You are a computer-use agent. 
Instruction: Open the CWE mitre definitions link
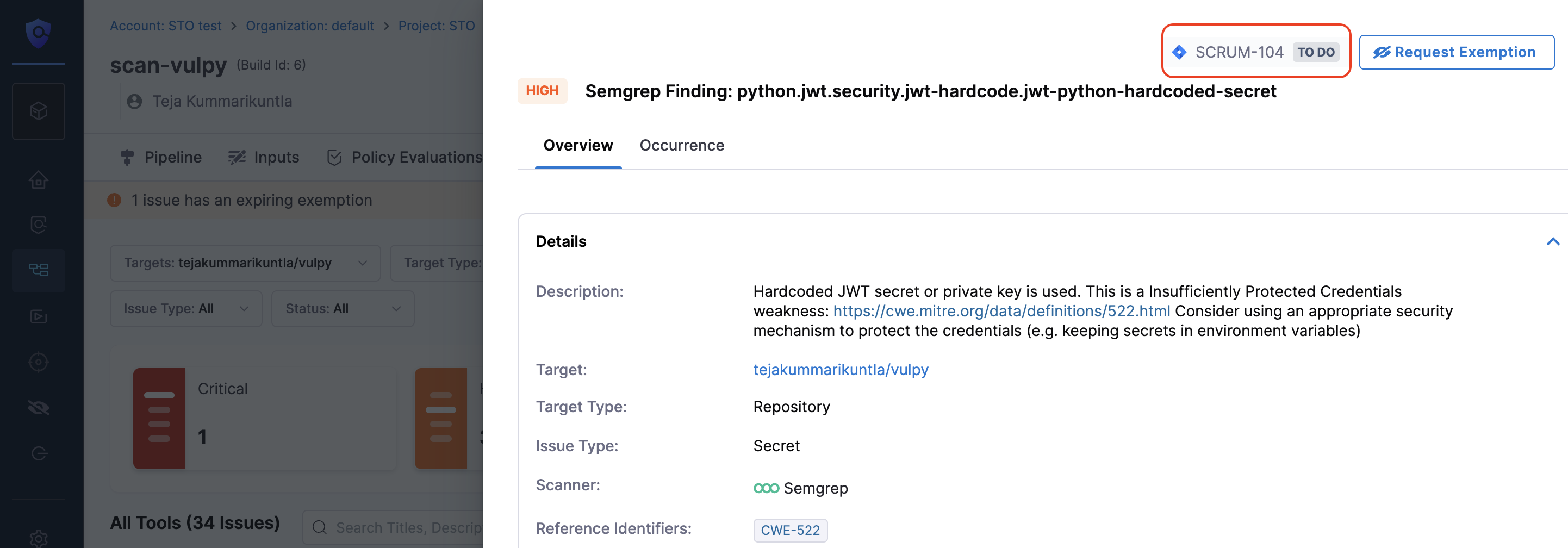coord(1001,311)
